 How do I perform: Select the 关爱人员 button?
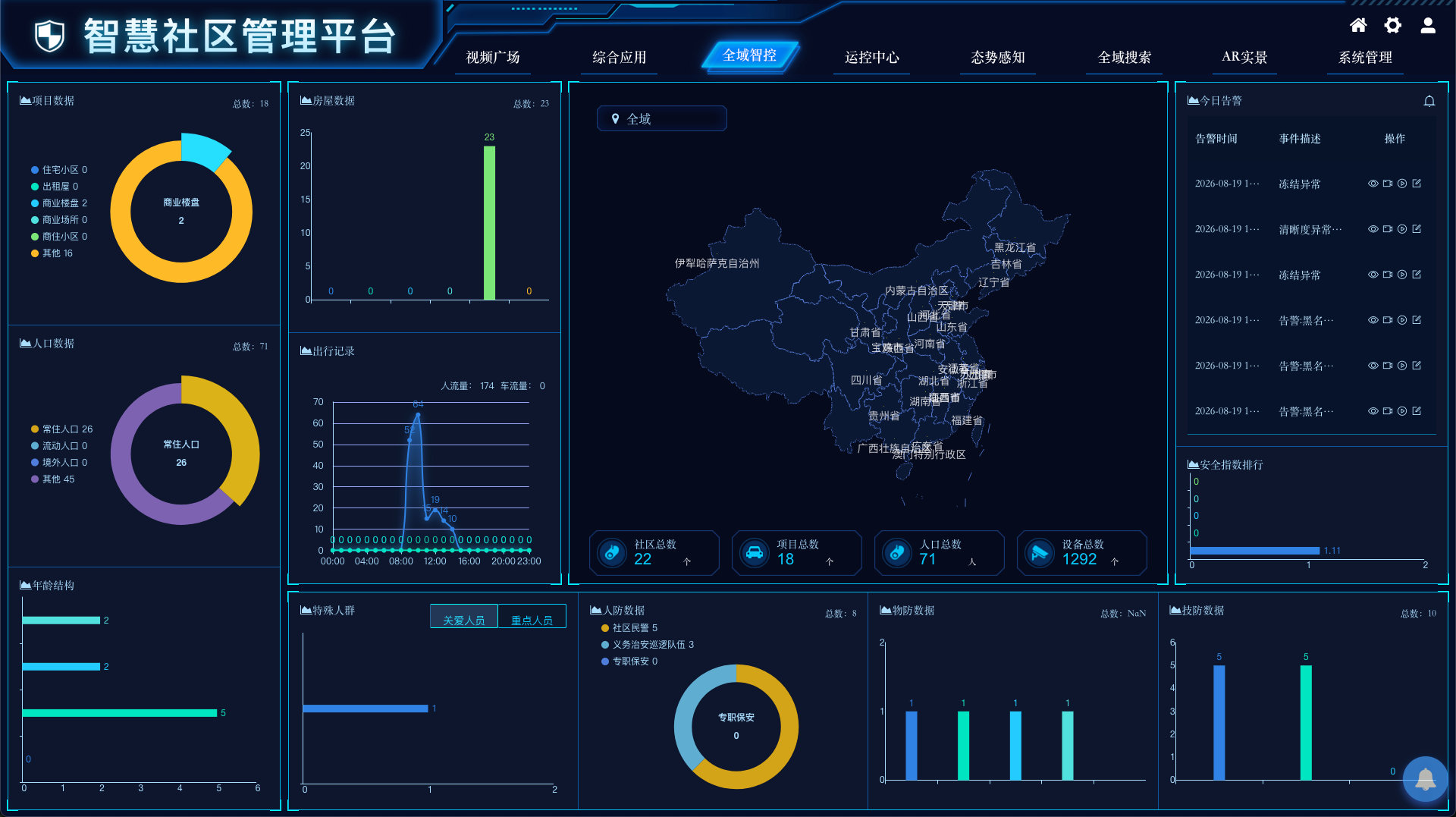click(x=464, y=617)
